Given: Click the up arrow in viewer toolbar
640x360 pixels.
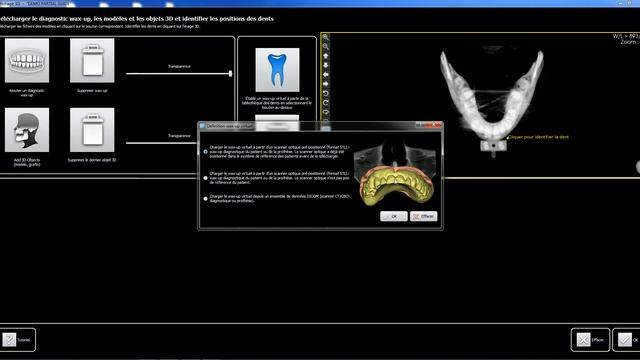Looking at the screenshot, I should pos(326,56).
